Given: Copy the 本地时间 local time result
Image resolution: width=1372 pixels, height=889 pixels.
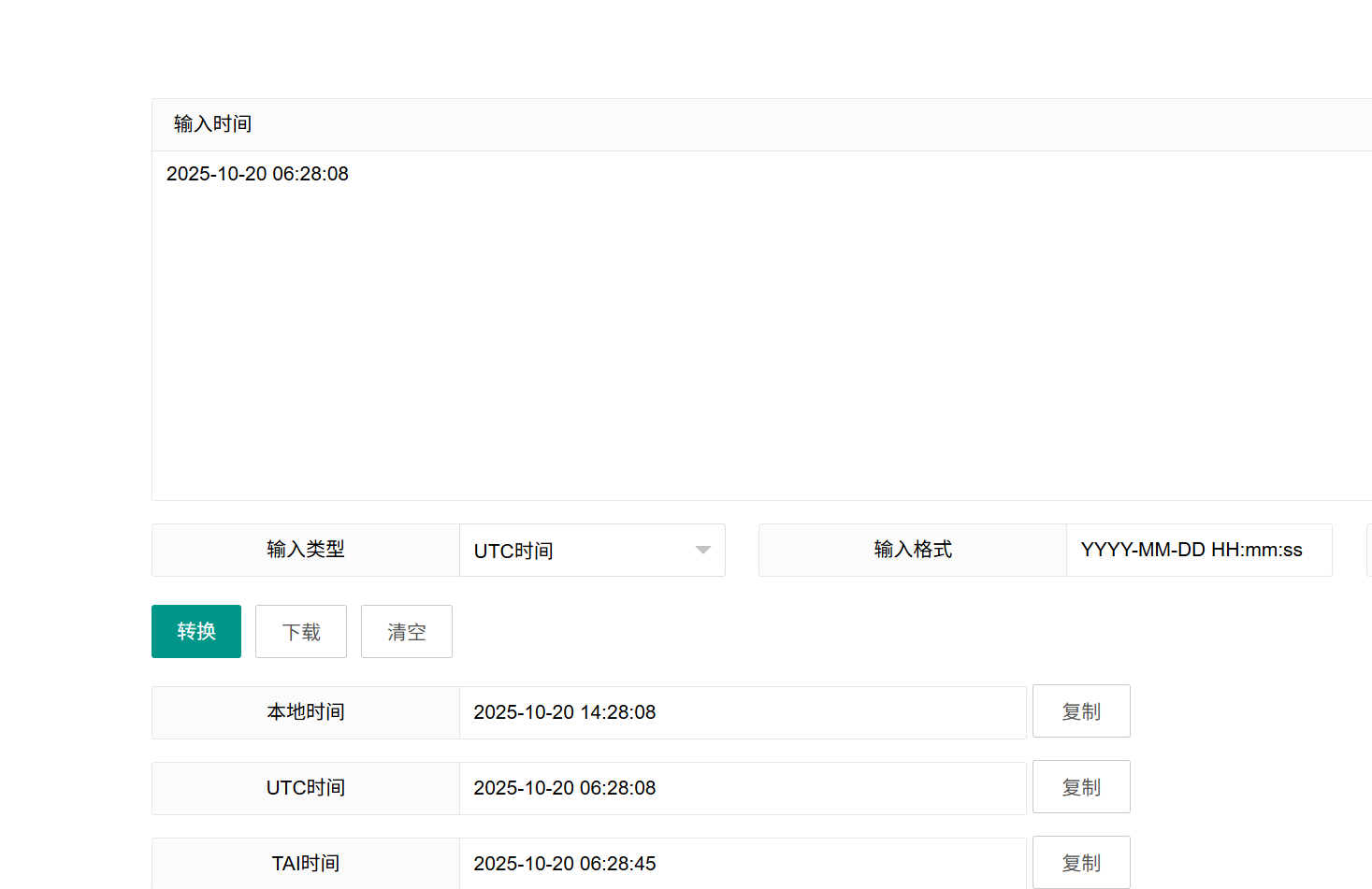Looking at the screenshot, I should (1081, 711).
